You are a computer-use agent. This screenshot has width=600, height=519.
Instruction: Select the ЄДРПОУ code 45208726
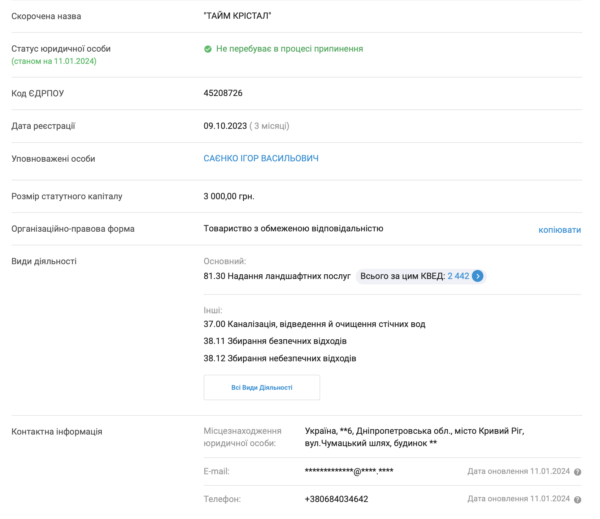point(223,92)
